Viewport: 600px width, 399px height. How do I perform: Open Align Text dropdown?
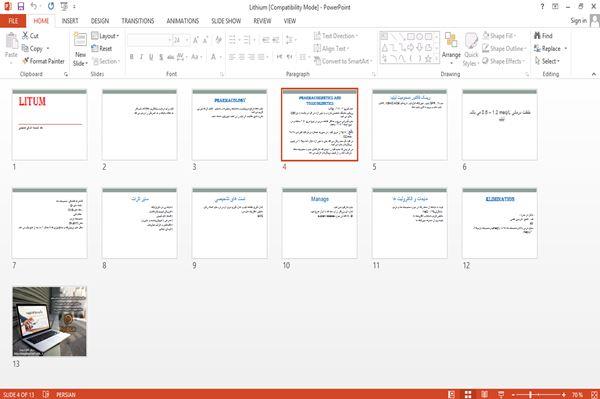[331, 49]
